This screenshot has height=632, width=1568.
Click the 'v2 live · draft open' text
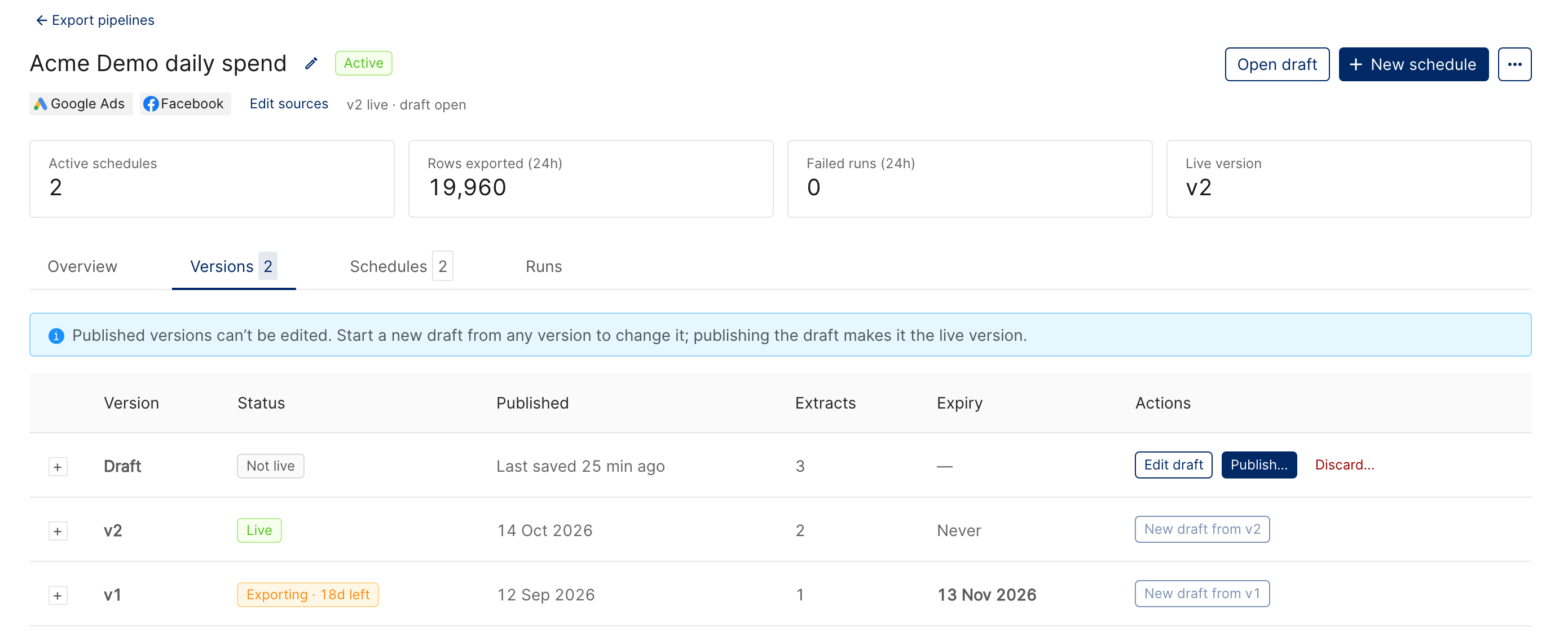coord(406,105)
